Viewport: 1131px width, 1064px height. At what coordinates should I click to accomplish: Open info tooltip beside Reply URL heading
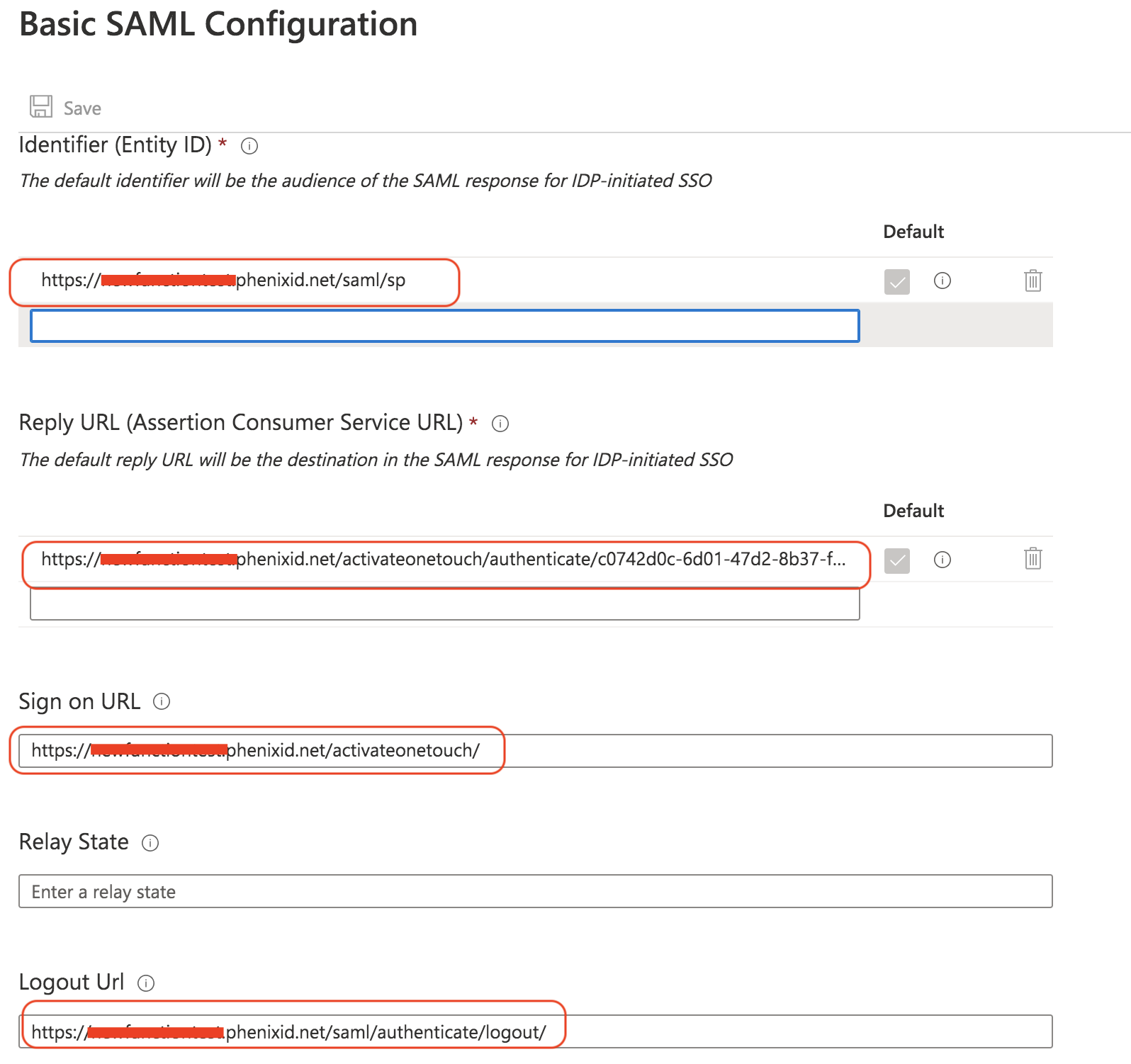tap(500, 424)
